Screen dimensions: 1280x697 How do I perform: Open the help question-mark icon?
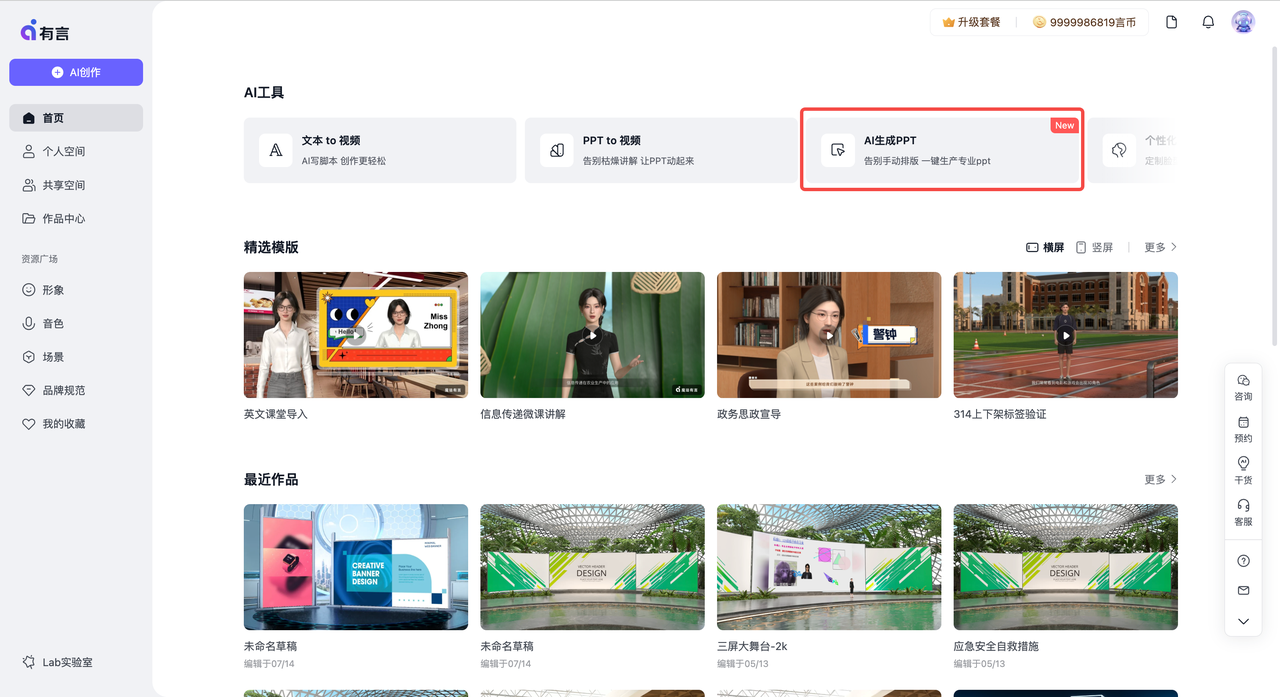click(1243, 560)
